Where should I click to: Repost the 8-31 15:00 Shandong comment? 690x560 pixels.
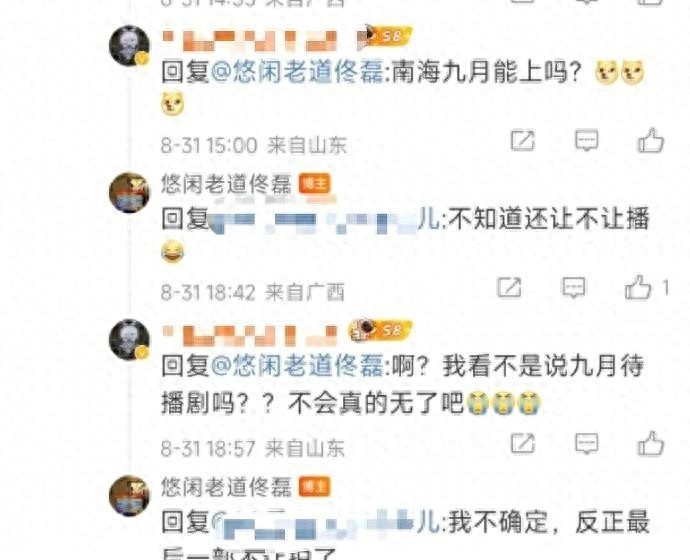522,141
